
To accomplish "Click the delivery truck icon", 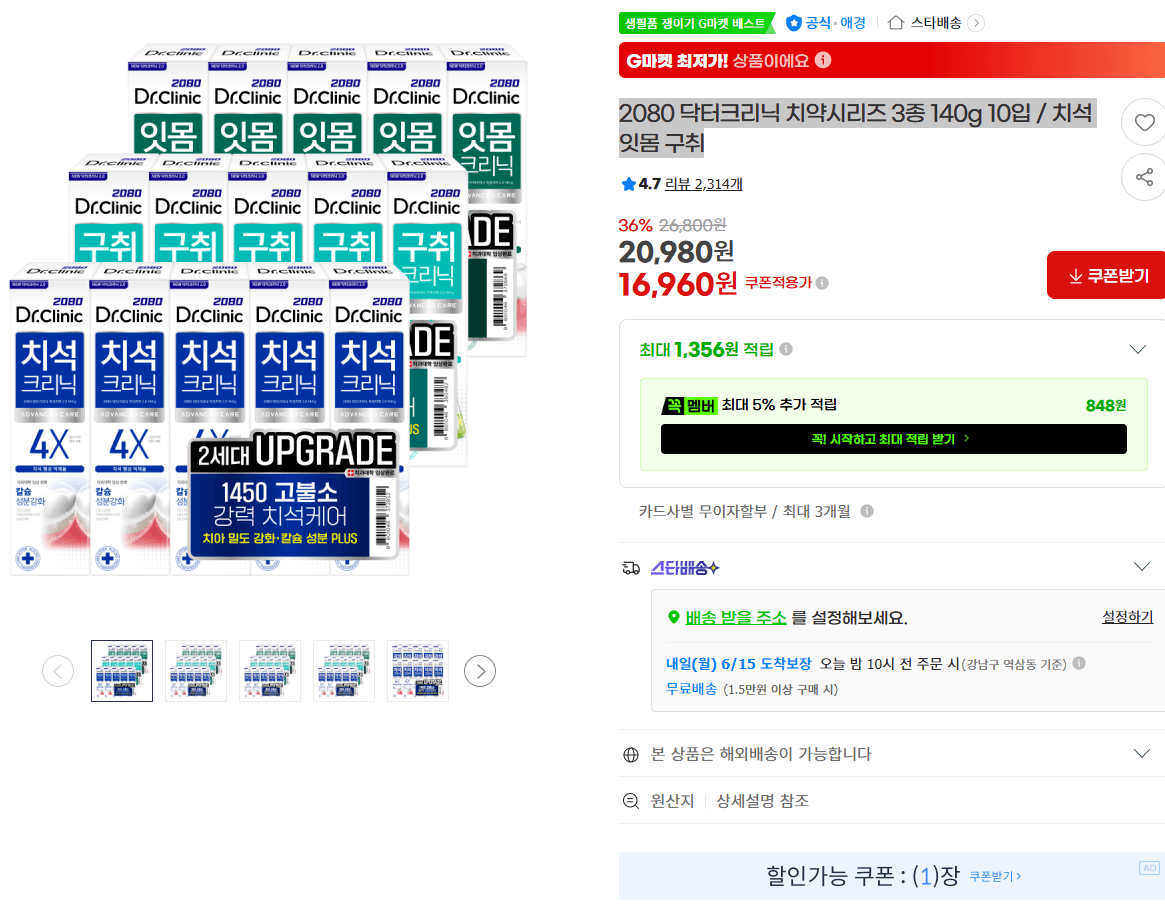I will (631, 568).
